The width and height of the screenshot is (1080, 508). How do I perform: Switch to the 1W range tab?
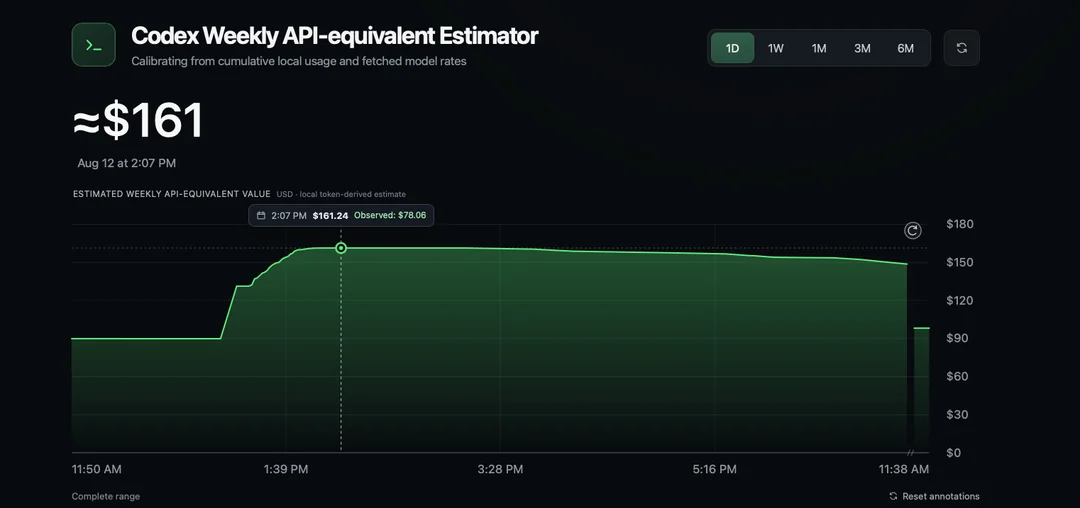pyautogui.click(x=776, y=48)
